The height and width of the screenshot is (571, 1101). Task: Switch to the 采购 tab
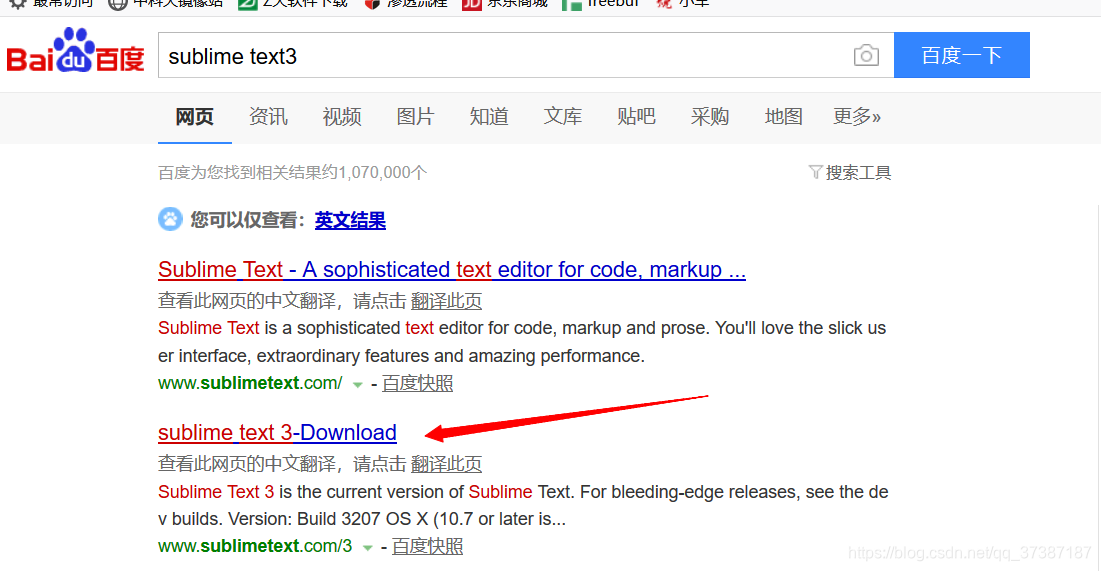point(710,116)
